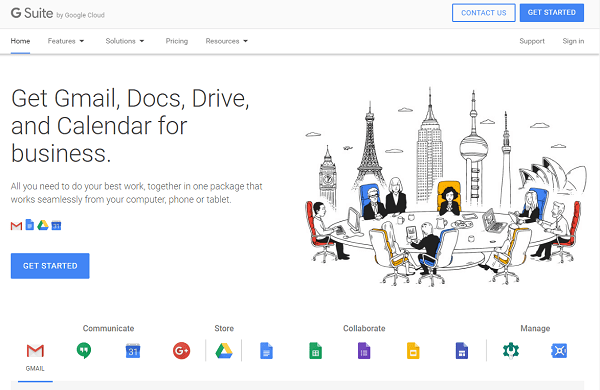Open the Pricing page
The image size is (600, 390).
[177, 41]
